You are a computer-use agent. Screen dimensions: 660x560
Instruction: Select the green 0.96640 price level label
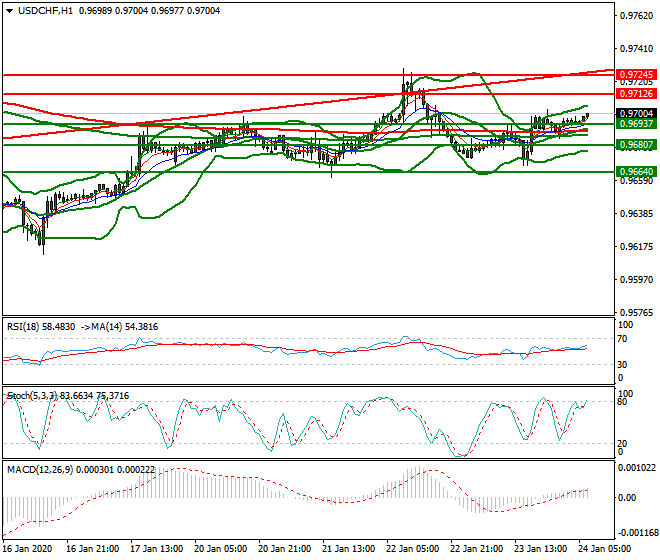(636, 172)
